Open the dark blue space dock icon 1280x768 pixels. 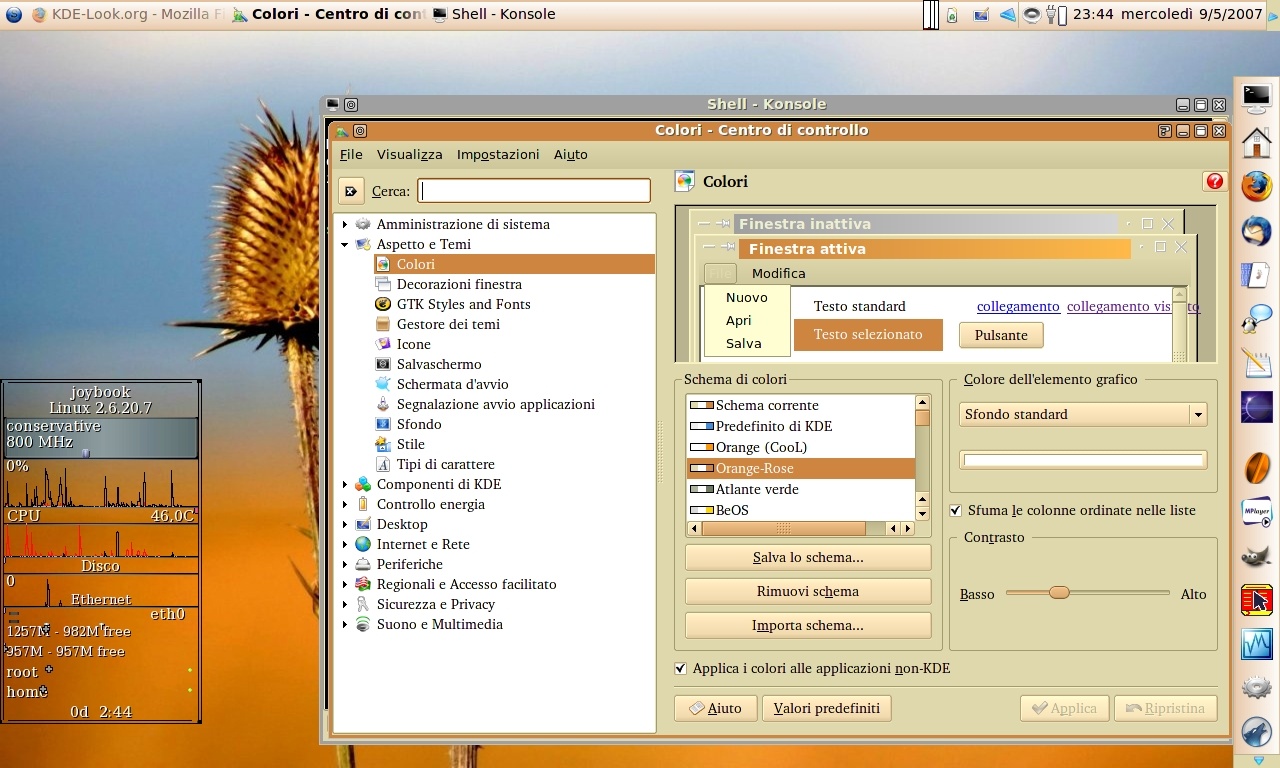pos(1256,407)
